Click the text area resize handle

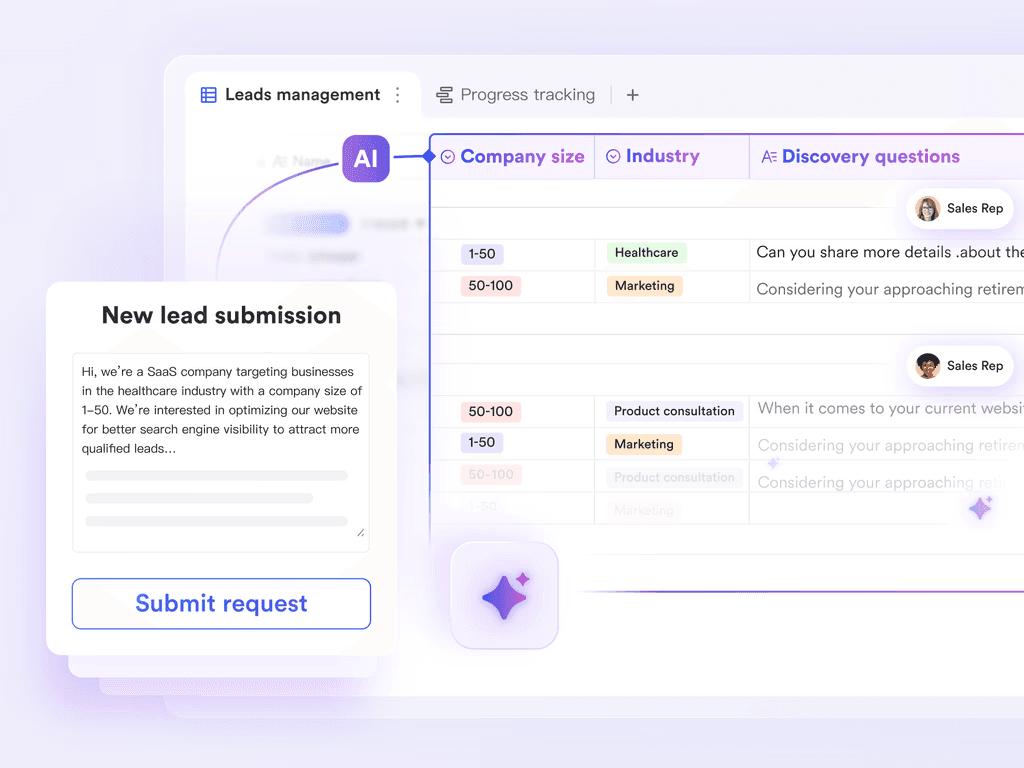click(360, 533)
